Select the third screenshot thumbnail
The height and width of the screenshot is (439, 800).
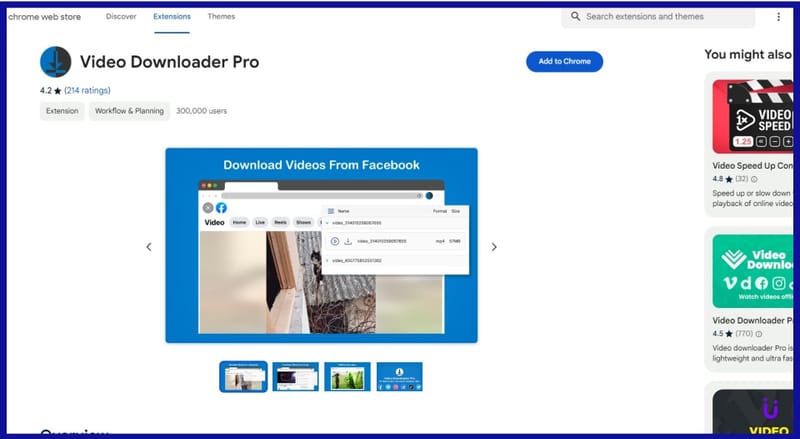tap(347, 377)
